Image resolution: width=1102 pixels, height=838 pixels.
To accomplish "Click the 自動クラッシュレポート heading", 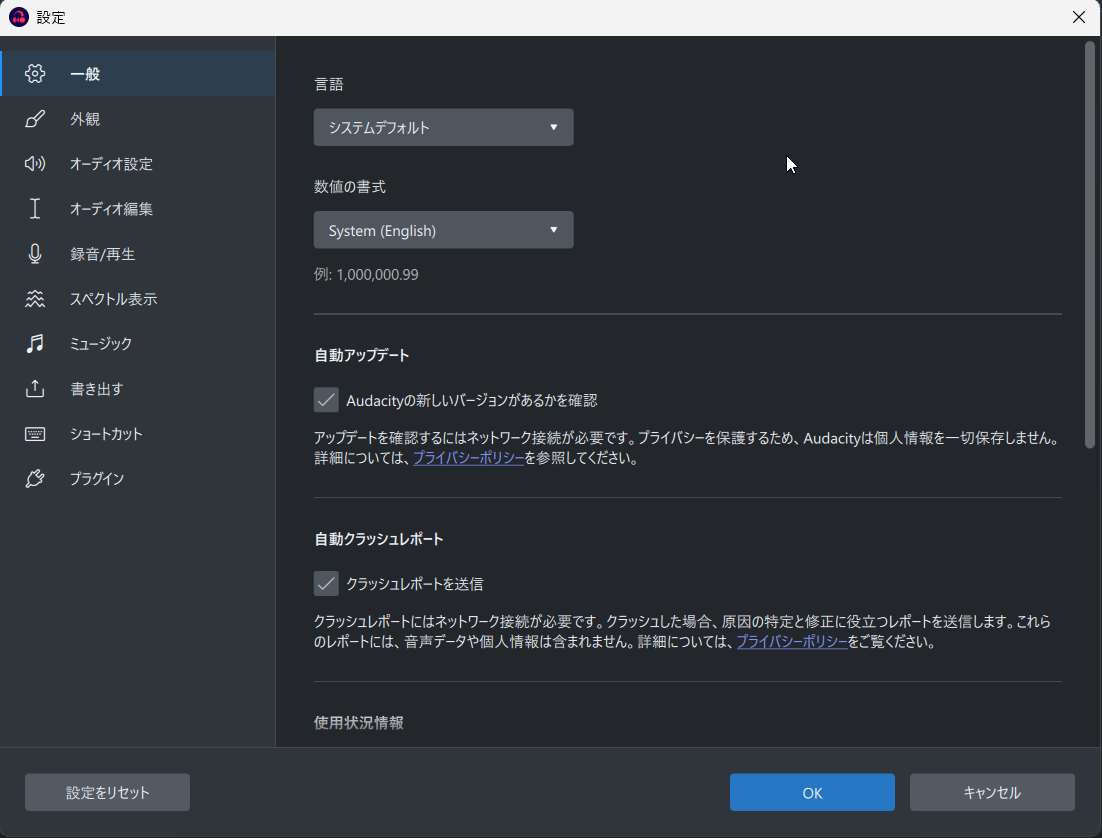I will point(379,539).
